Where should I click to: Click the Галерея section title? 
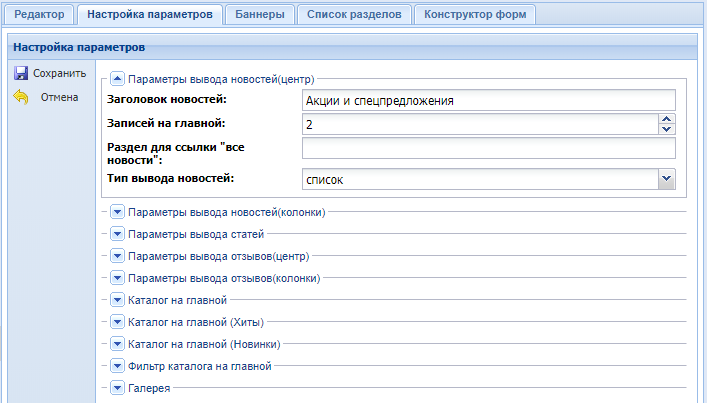[149, 388]
